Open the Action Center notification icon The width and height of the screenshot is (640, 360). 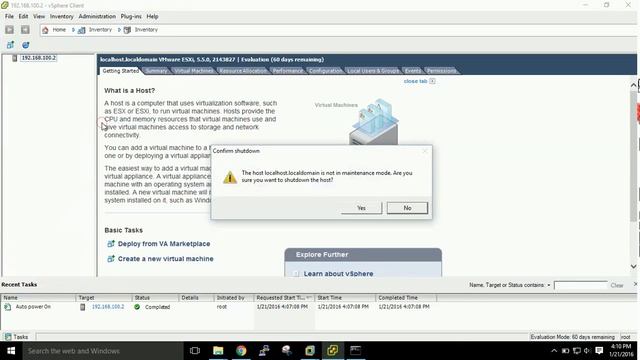(x=599, y=351)
